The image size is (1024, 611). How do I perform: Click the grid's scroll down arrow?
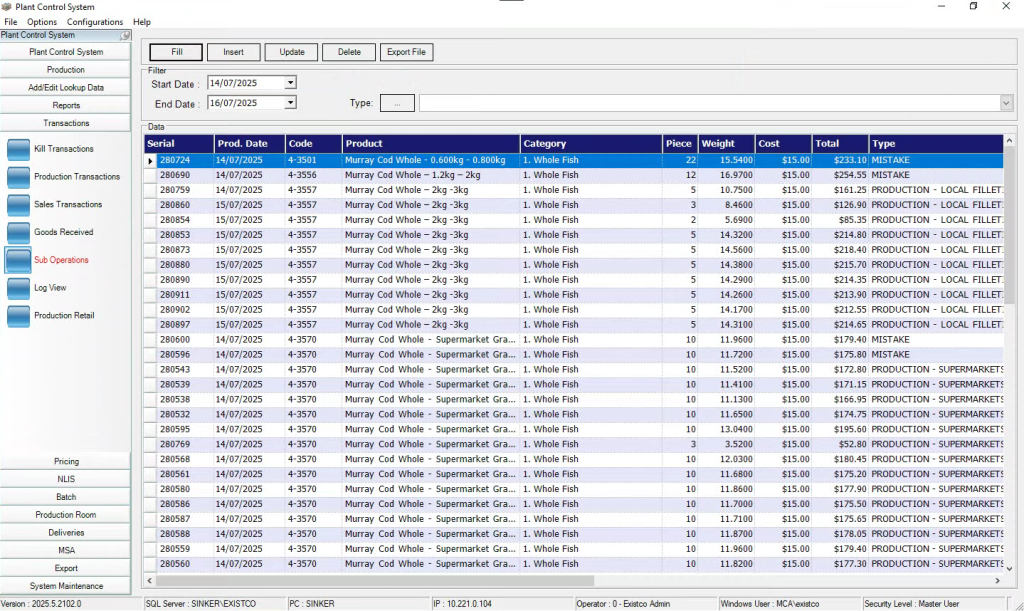coord(1009,569)
